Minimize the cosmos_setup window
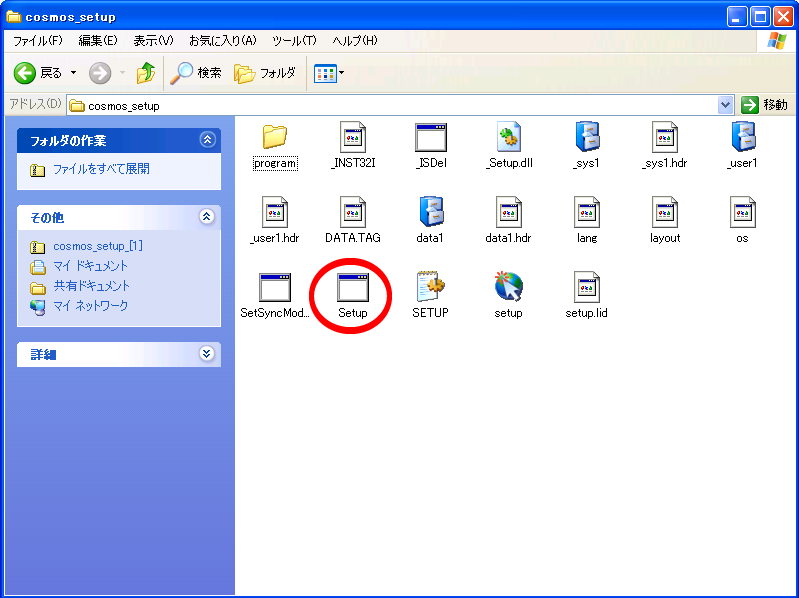The width and height of the screenshot is (799, 598). pos(736,17)
